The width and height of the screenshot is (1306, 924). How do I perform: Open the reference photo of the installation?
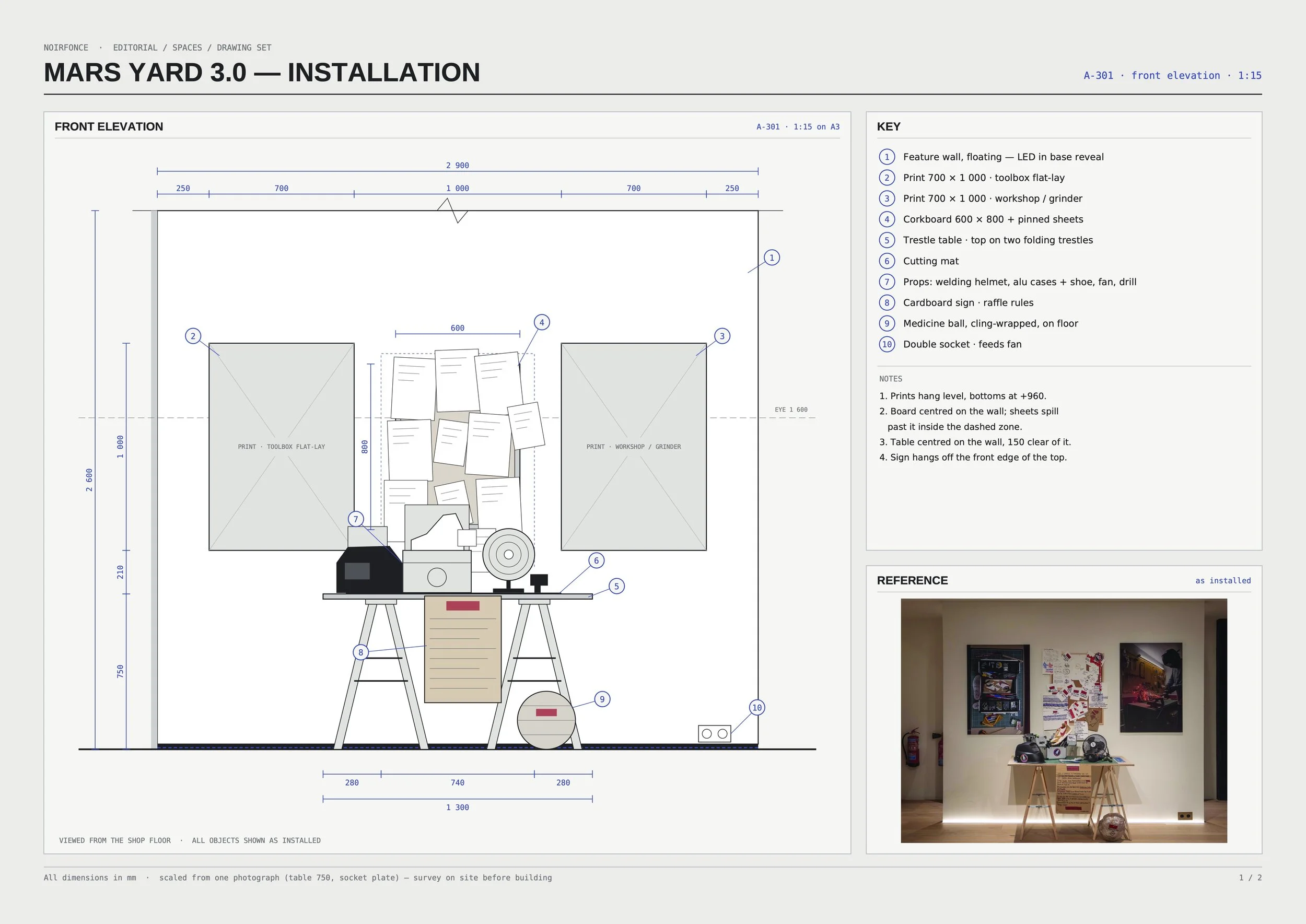click(x=1064, y=720)
